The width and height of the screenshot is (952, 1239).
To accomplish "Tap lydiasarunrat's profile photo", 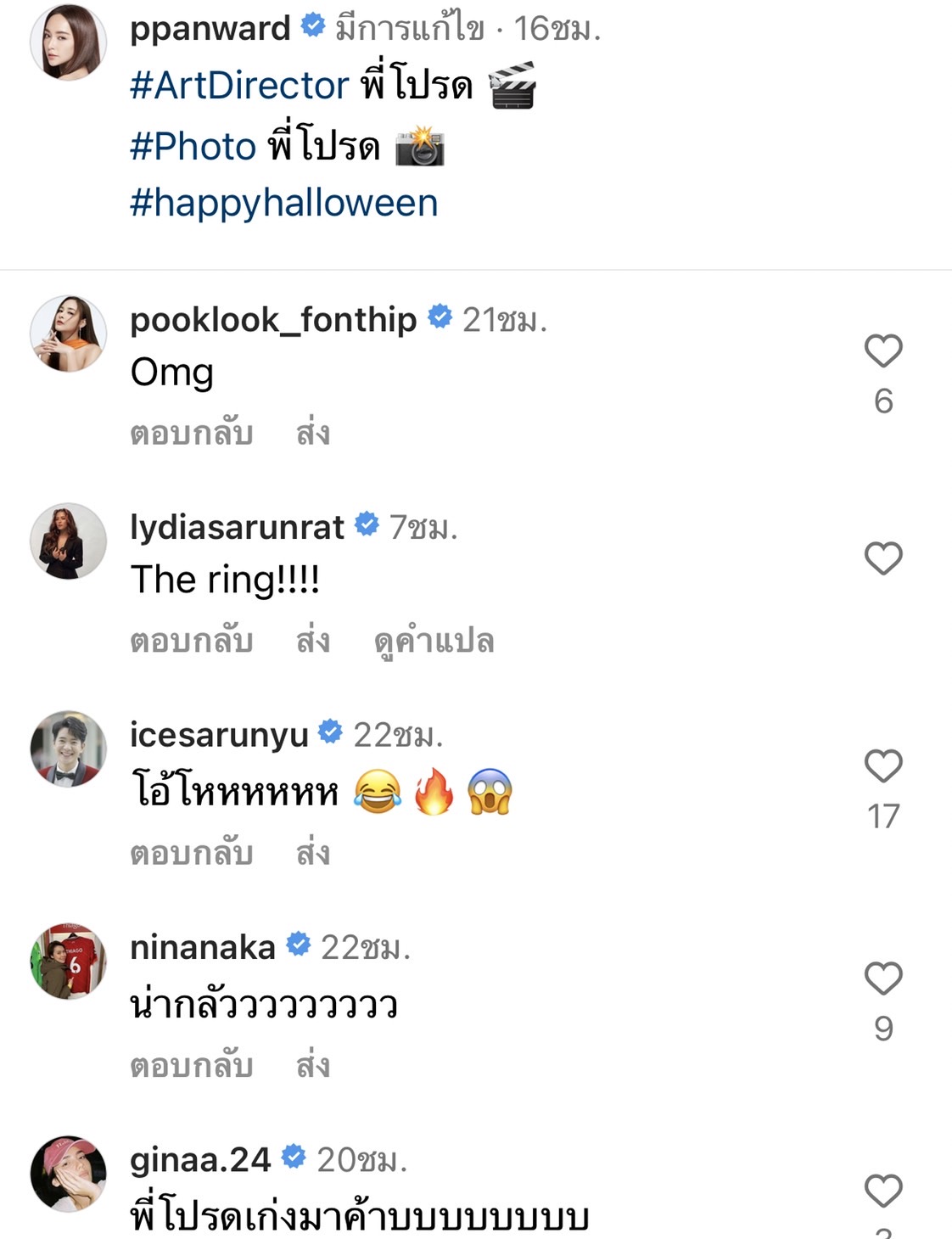I will pos(68,541).
